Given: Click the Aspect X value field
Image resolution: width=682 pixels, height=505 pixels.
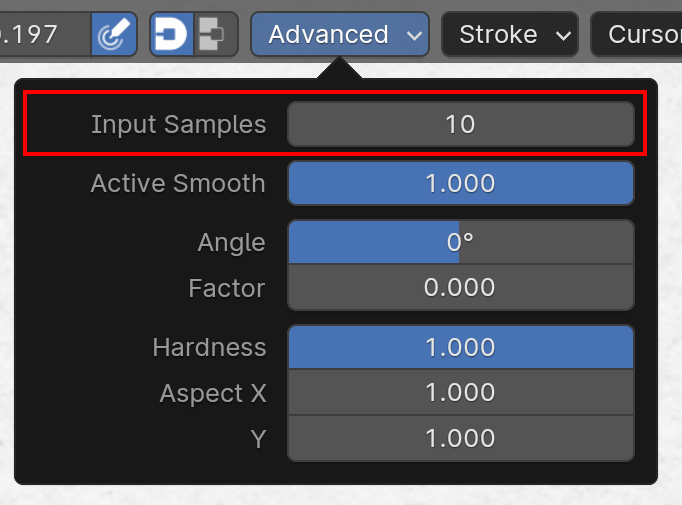Looking at the screenshot, I should click(461, 393).
